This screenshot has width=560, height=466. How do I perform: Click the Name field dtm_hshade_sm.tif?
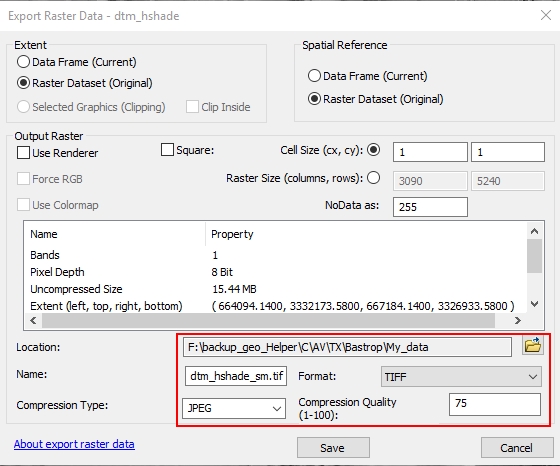(236, 376)
